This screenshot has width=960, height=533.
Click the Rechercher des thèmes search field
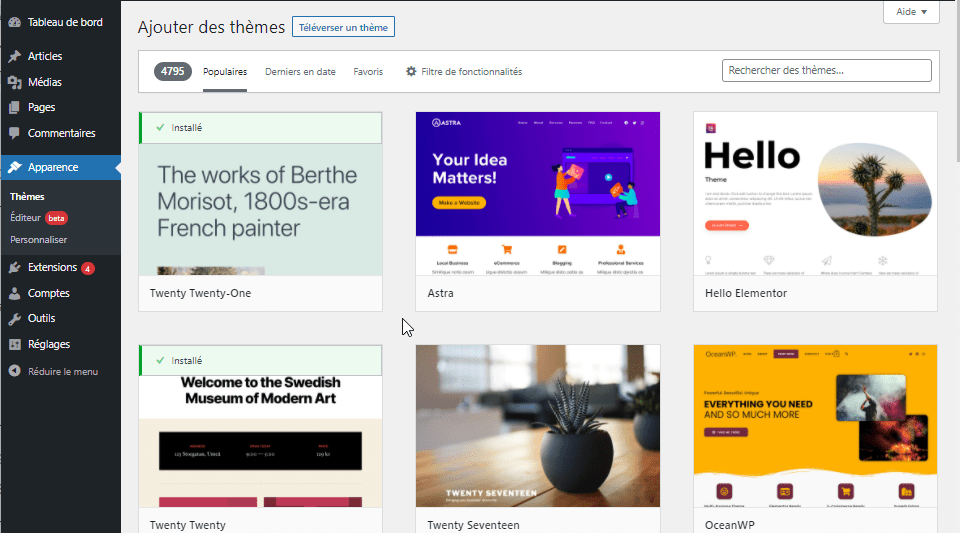point(827,70)
